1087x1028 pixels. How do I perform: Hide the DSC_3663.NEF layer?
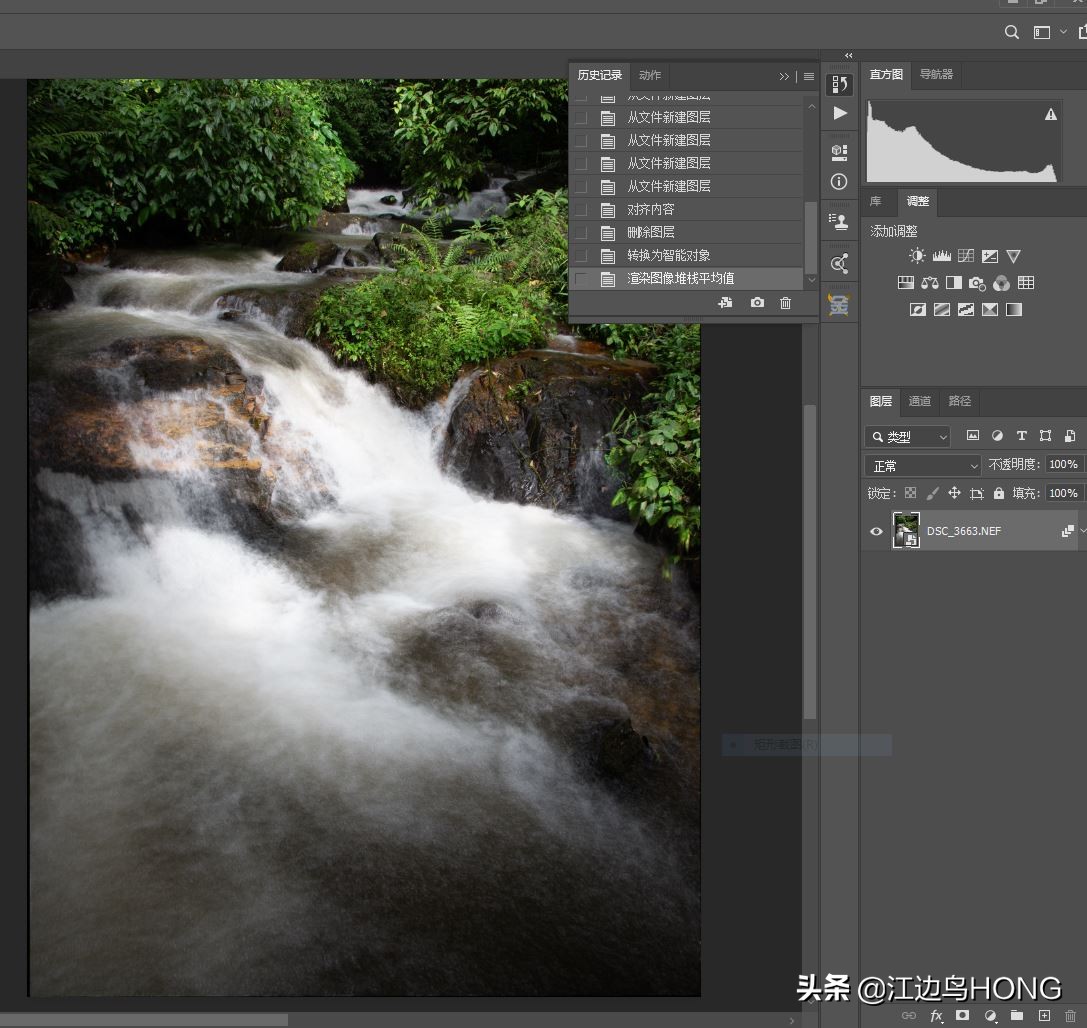(x=876, y=531)
